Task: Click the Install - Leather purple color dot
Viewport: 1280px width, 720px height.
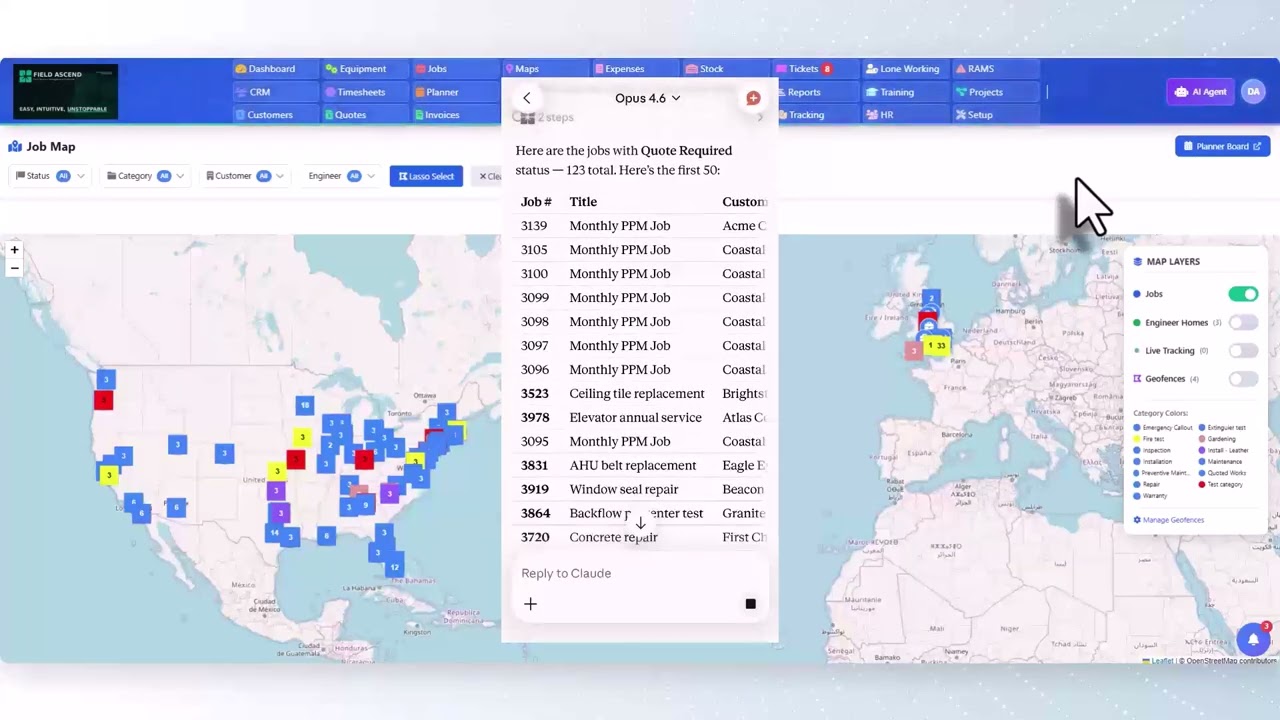Action: pos(1202,450)
